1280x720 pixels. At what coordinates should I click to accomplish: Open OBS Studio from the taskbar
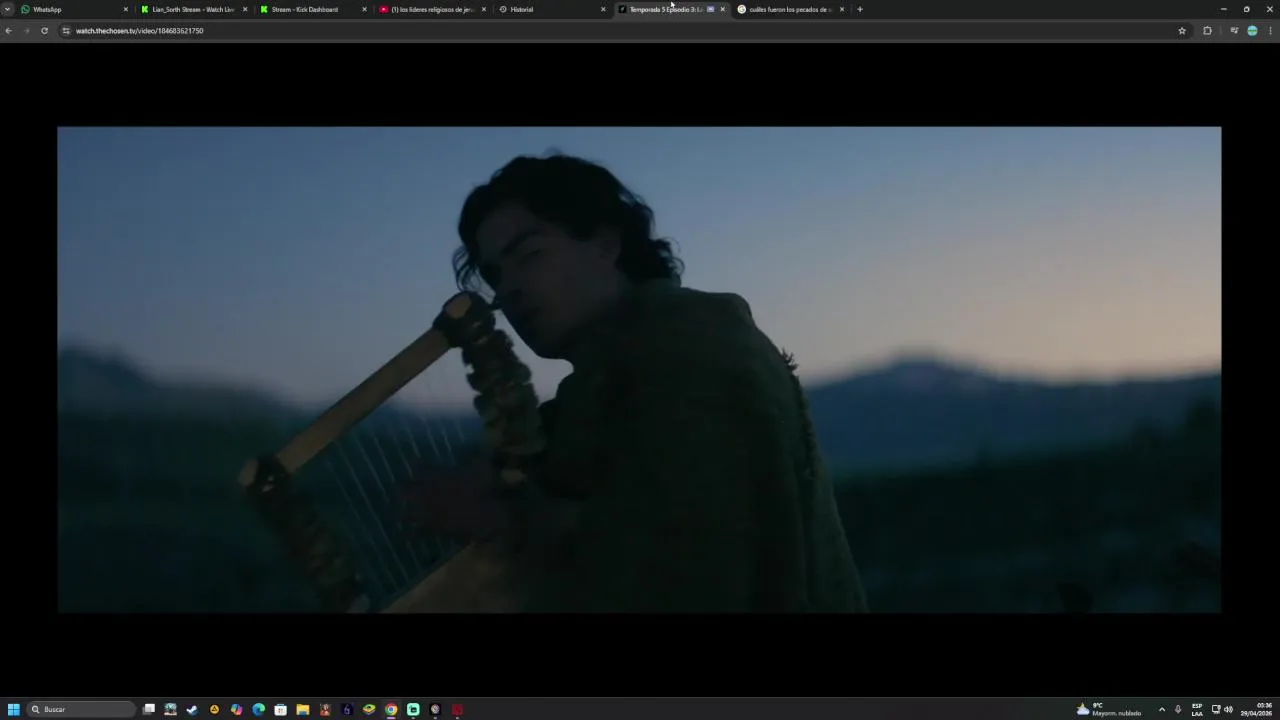435,709
